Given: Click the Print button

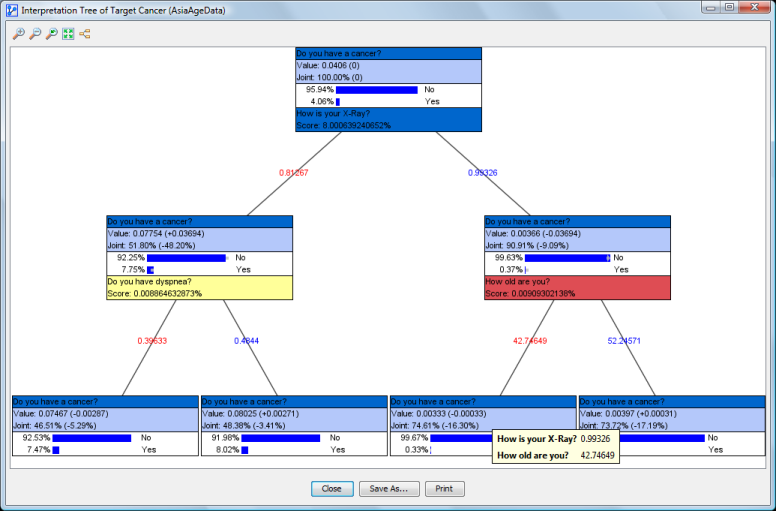Looking at the screenshot, I should coord(444,489).
